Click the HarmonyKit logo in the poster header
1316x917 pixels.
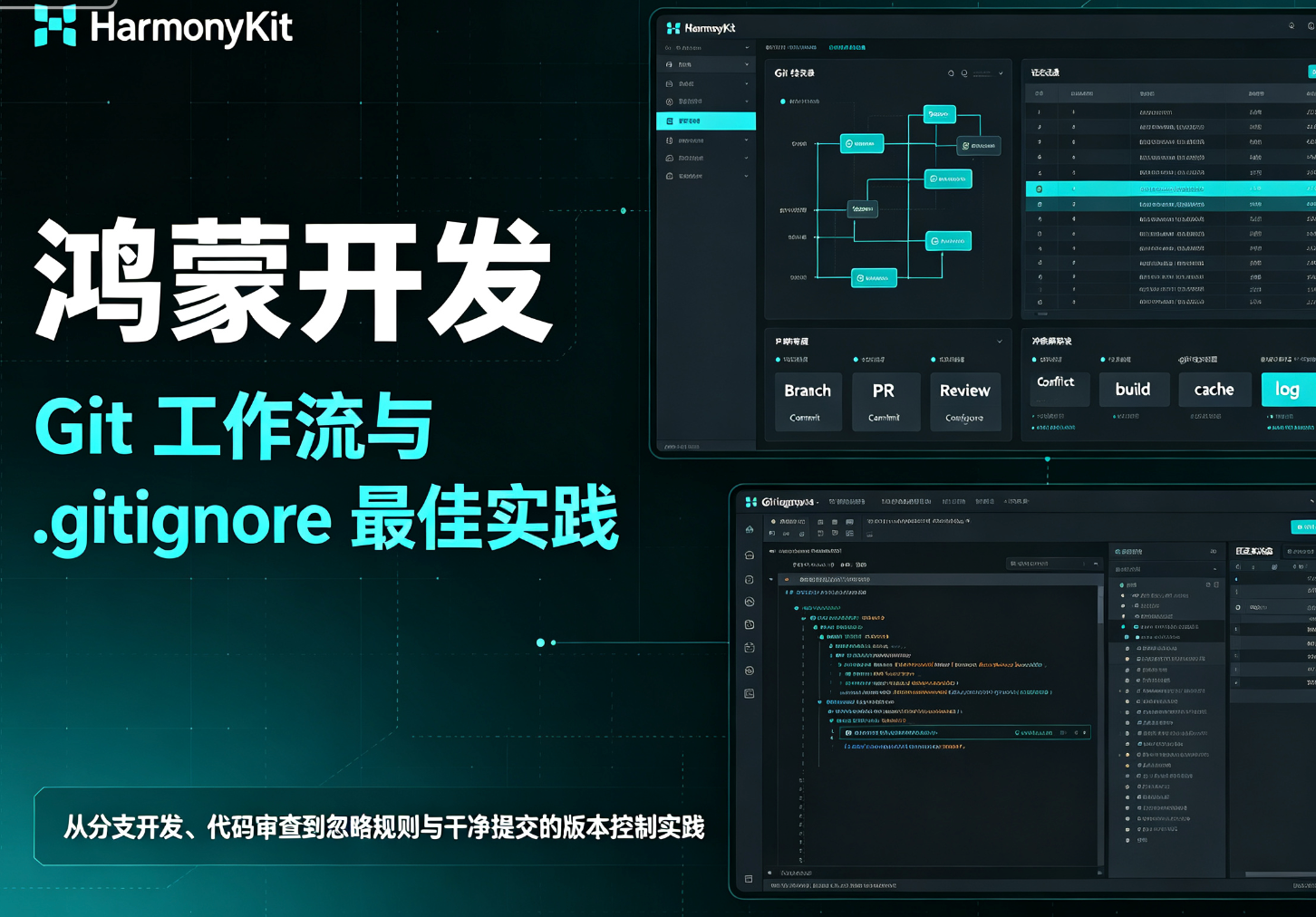pyautogui.click(x=163, y=25)
